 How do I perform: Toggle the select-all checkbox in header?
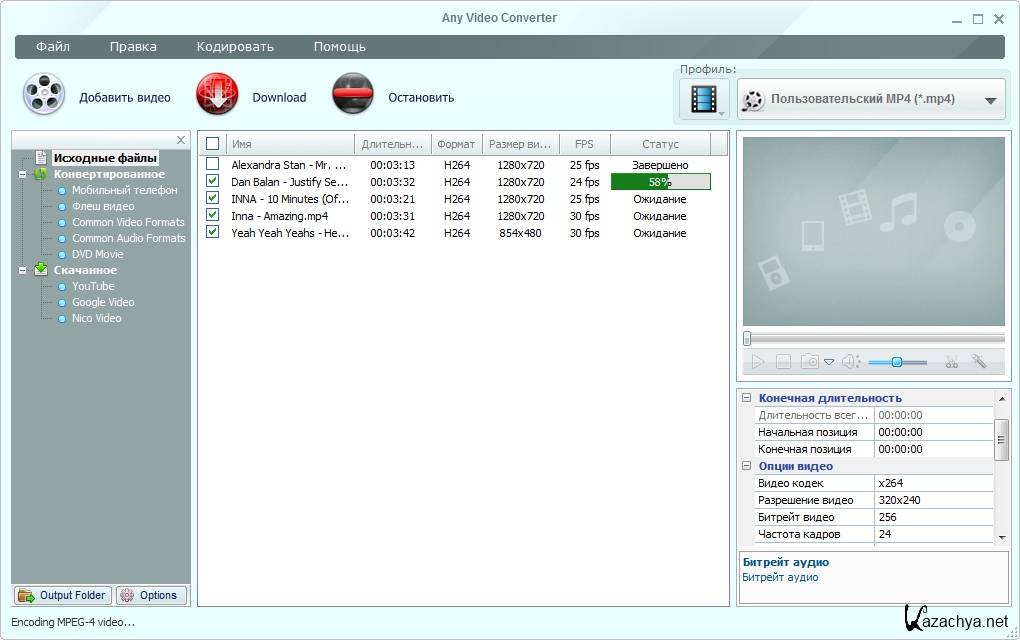(212, 144)
